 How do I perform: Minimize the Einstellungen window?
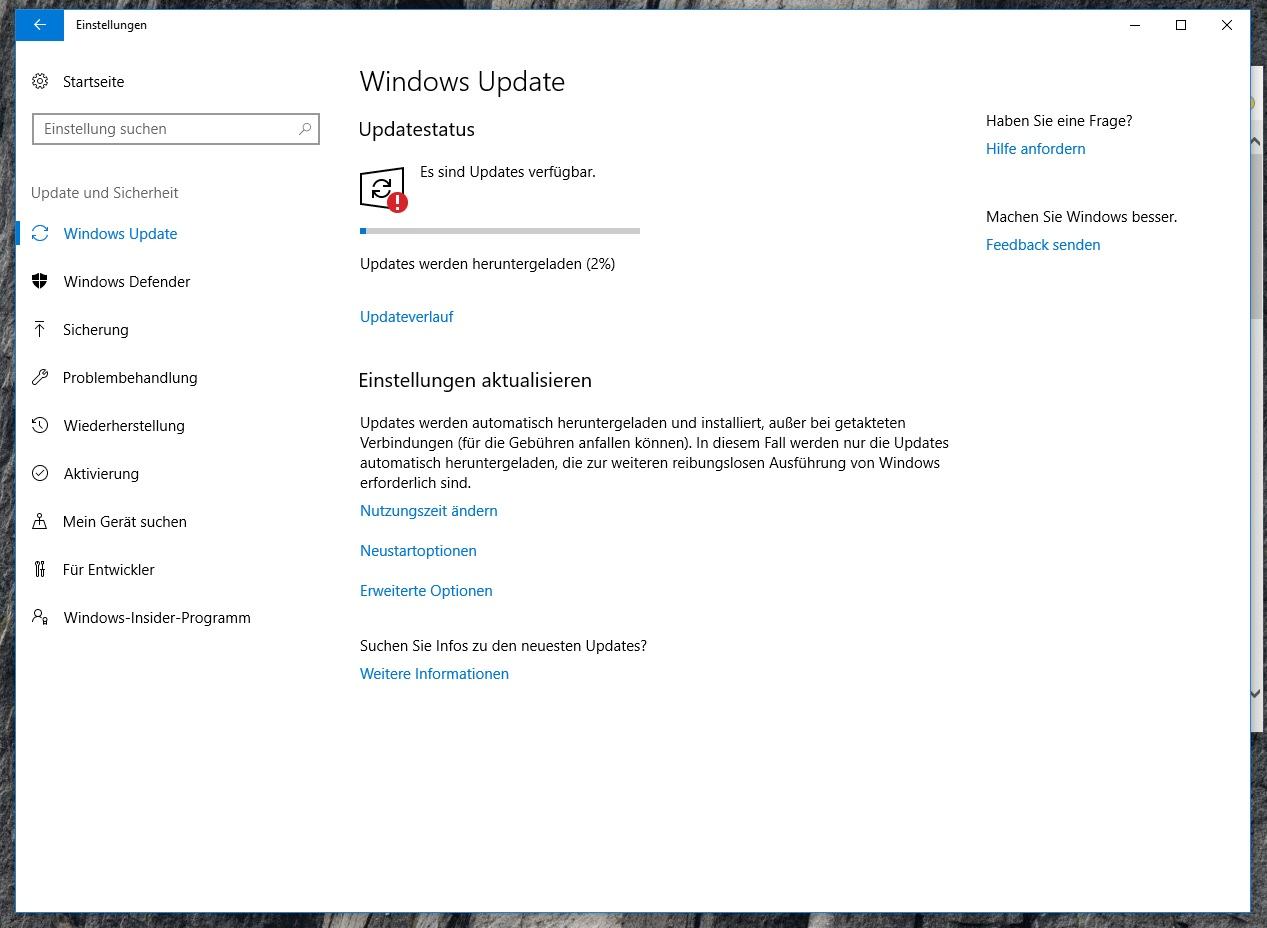(x=1135, y=25)
